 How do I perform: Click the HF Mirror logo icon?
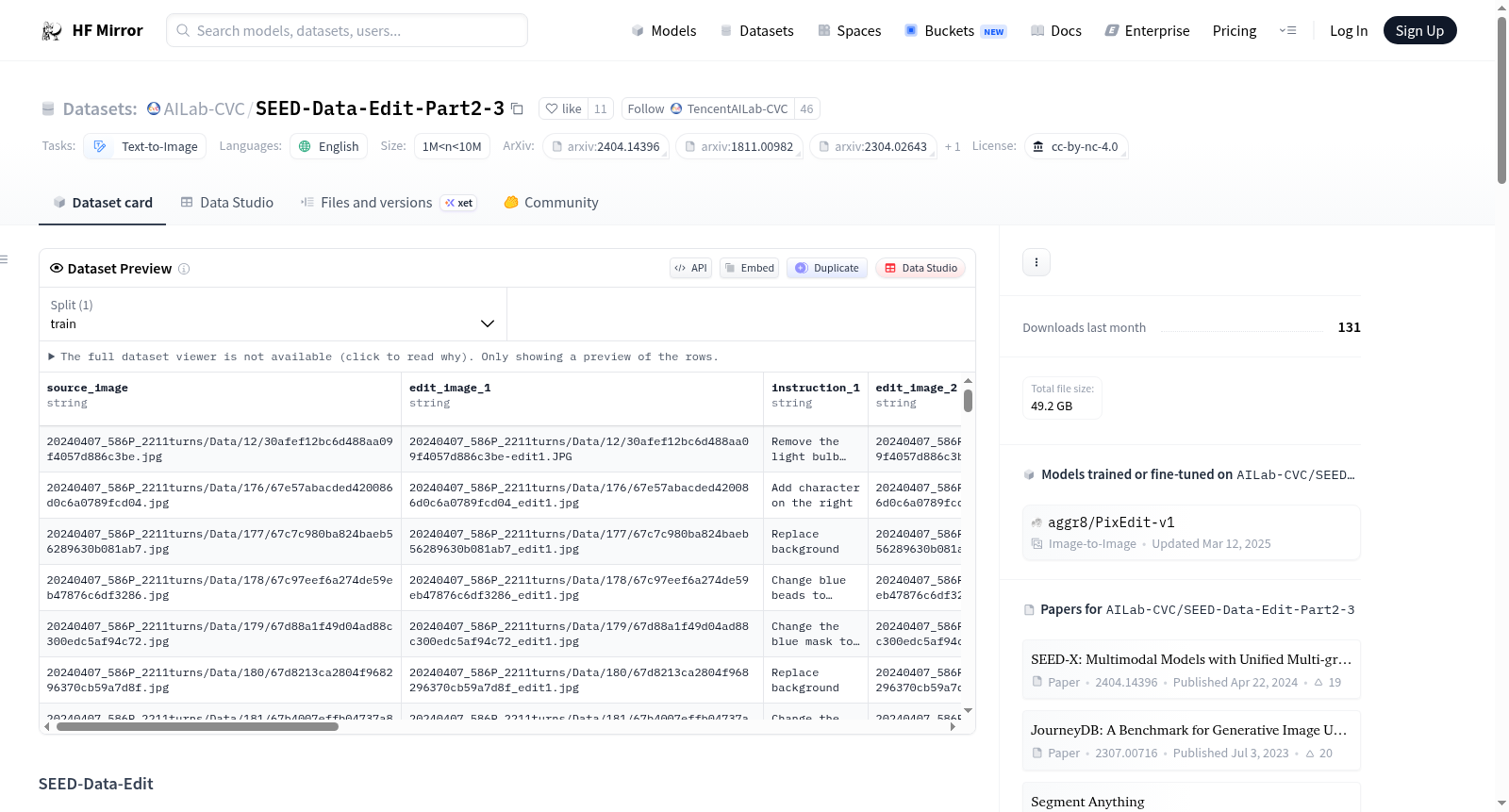pos(52,31)
